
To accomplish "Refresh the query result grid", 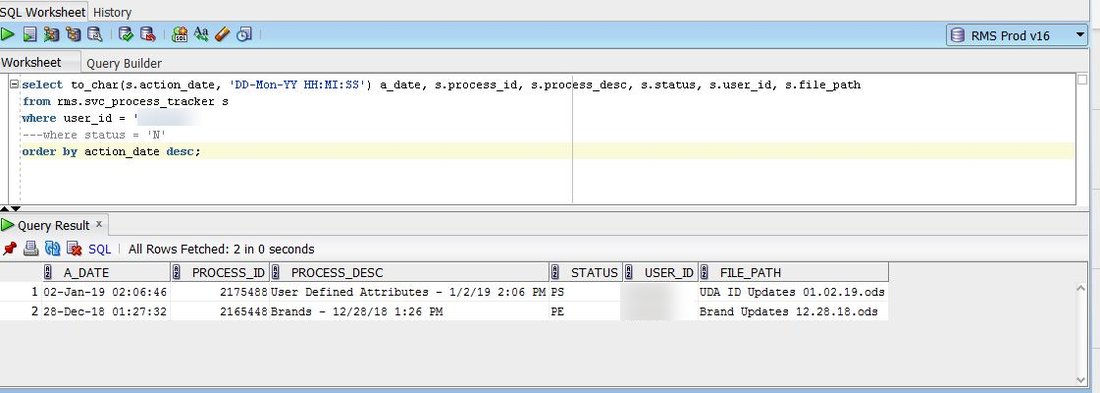I will [x=53, y=248].
